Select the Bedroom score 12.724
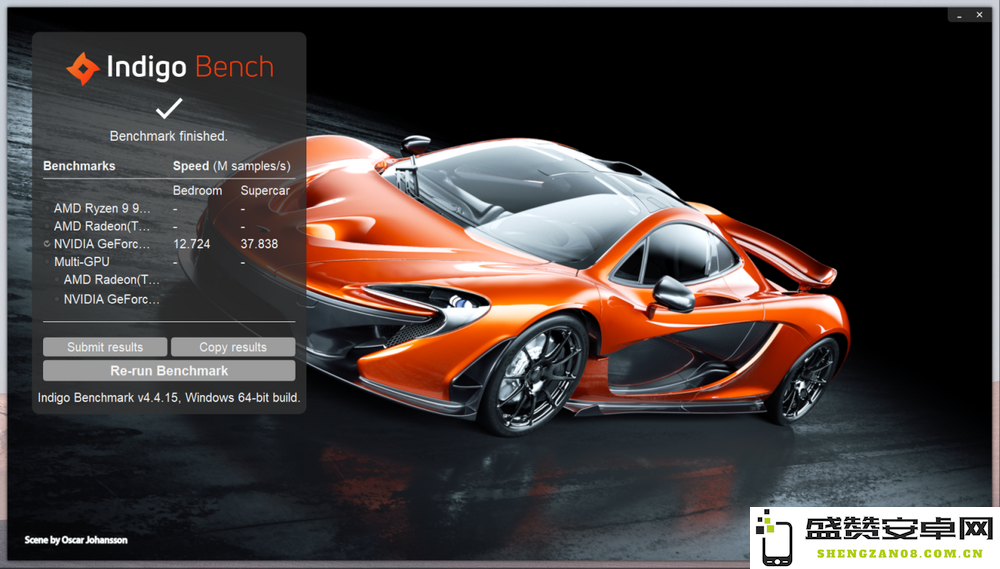This screenshot has height=569, width=1000. pyautogui.click(x=191, y=244)
